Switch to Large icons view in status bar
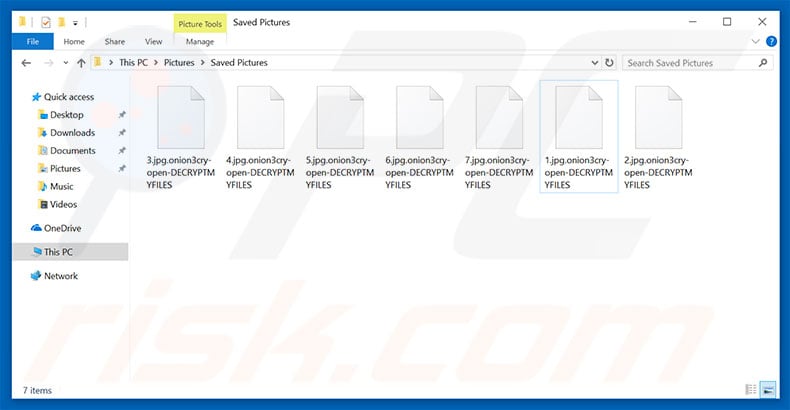The height and width of the screenshot is (410, 790). (768, 389)
